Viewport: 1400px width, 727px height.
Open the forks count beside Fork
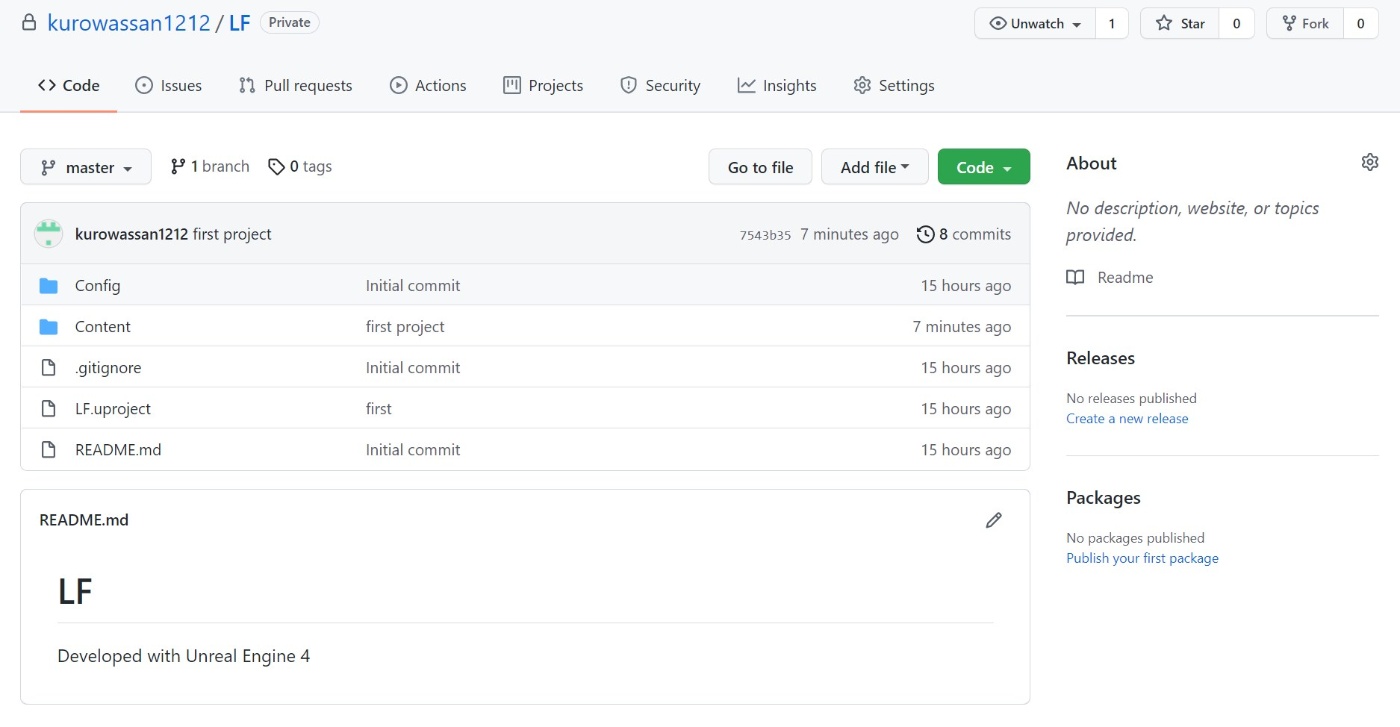[x=1360, y=23]
